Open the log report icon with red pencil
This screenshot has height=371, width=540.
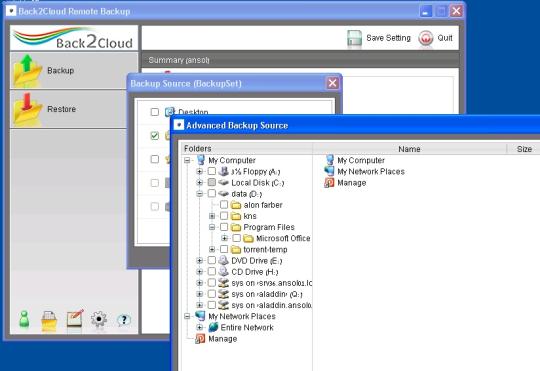(74, 319)
